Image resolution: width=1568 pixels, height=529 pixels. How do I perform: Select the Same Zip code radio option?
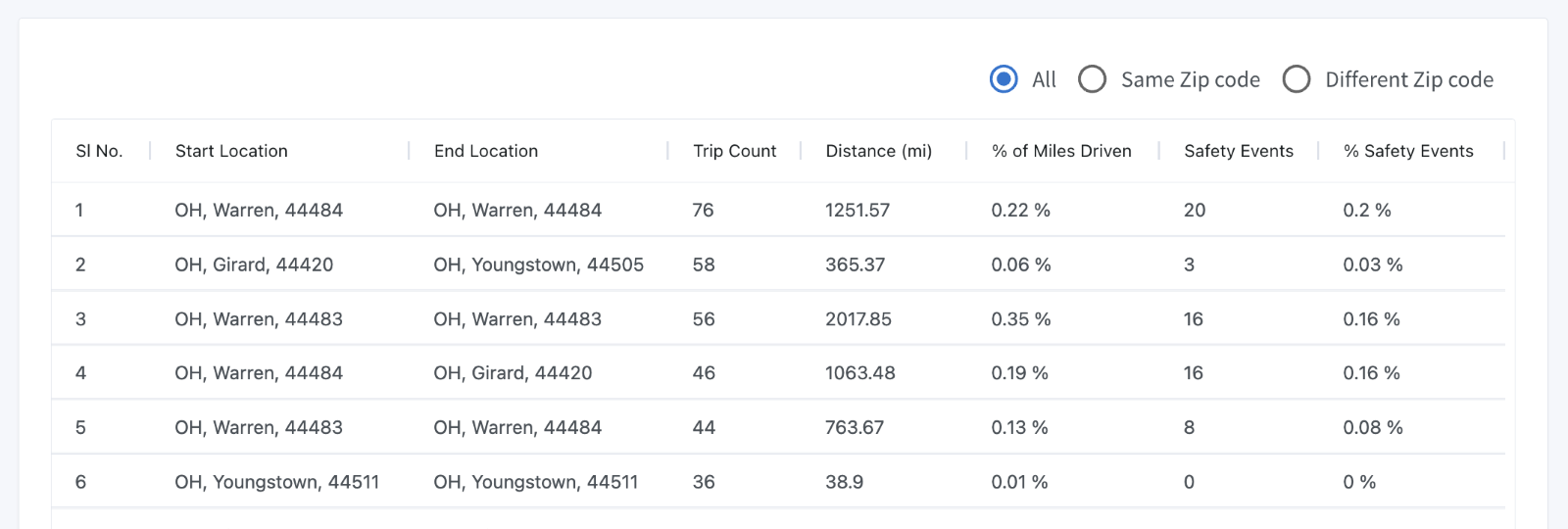(1092, 79)
